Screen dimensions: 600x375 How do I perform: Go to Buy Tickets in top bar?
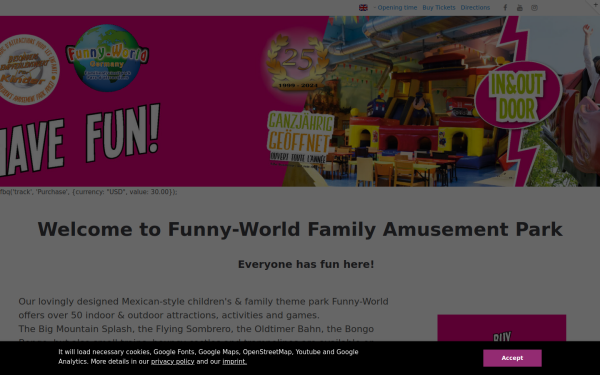439,8
